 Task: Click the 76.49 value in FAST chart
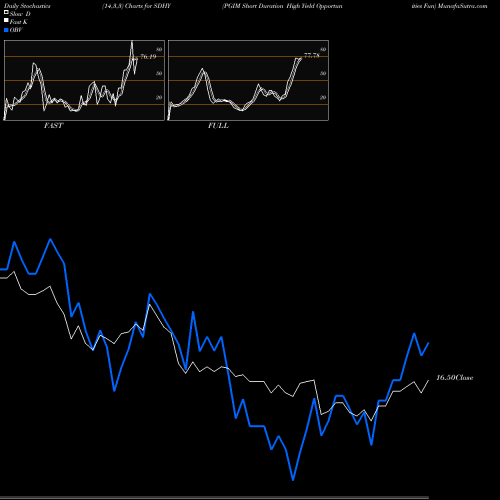click(x=148, y=56)
